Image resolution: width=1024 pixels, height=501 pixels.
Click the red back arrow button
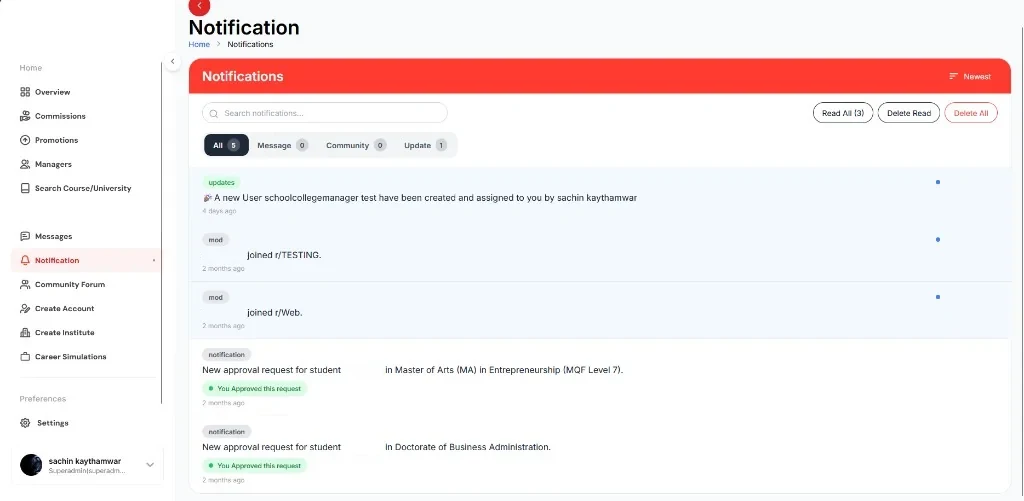tap(199, 6)
